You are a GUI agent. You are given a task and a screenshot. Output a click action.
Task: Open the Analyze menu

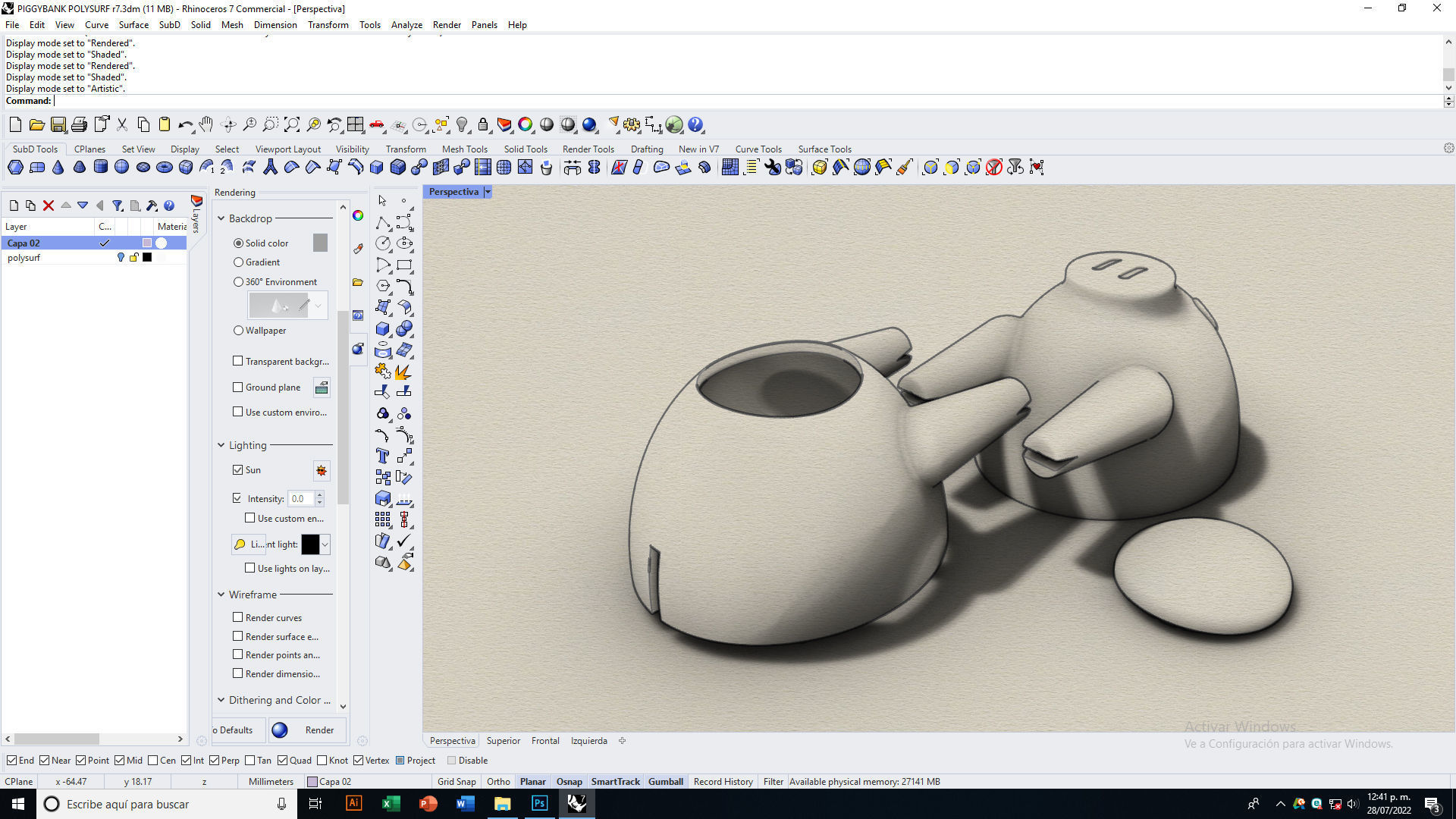click(x=406, y=25)
